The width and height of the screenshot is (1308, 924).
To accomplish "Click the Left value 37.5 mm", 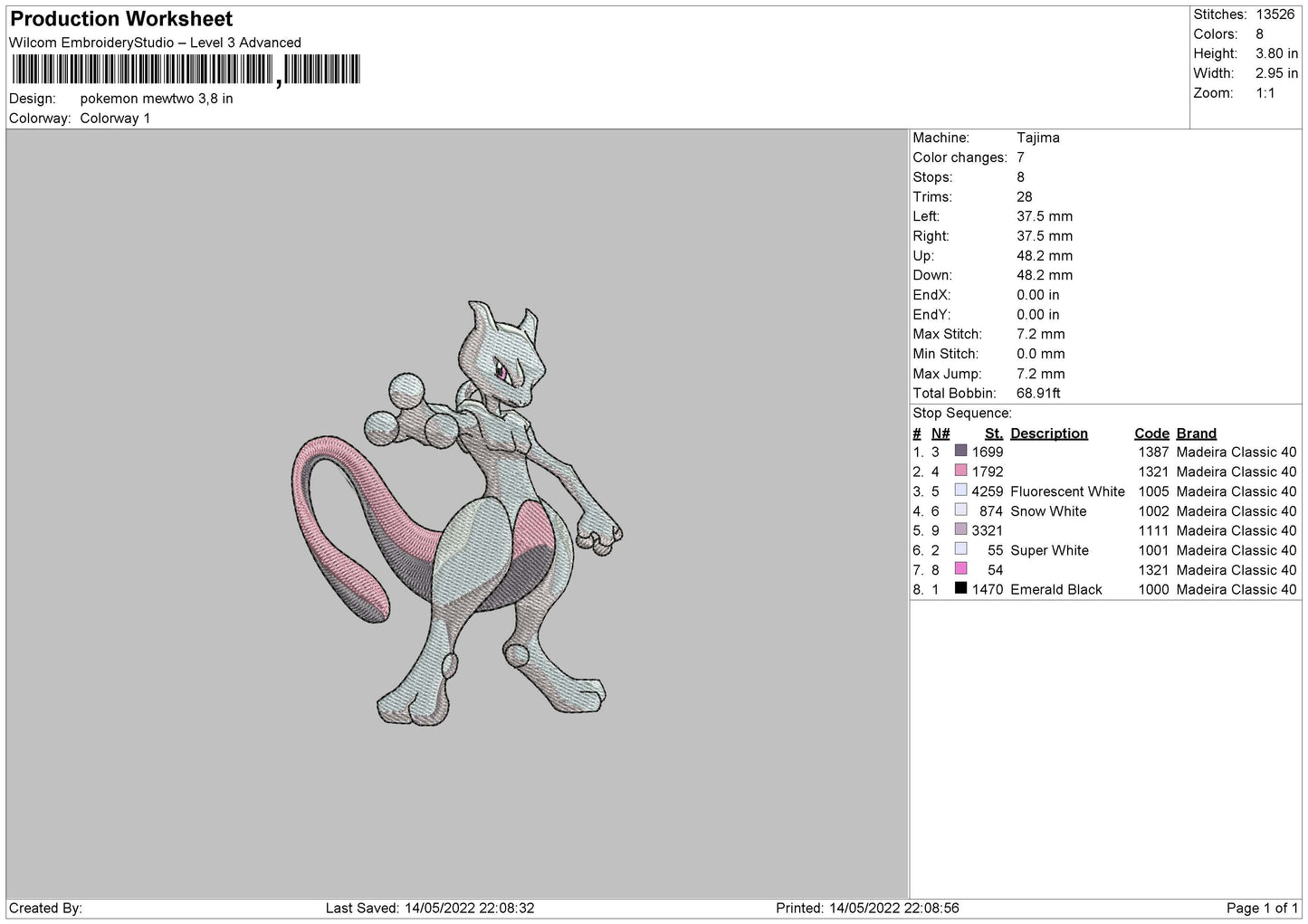I will pyautogui.click(x=1045, y=216).
